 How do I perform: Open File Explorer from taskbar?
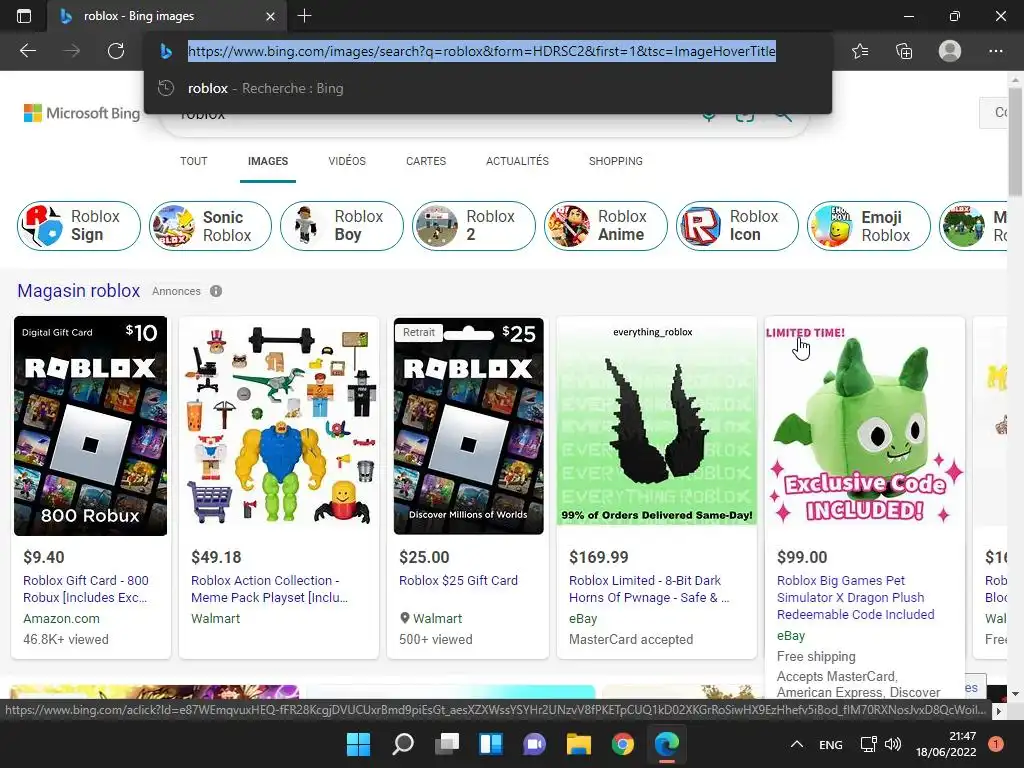point(579,744)
